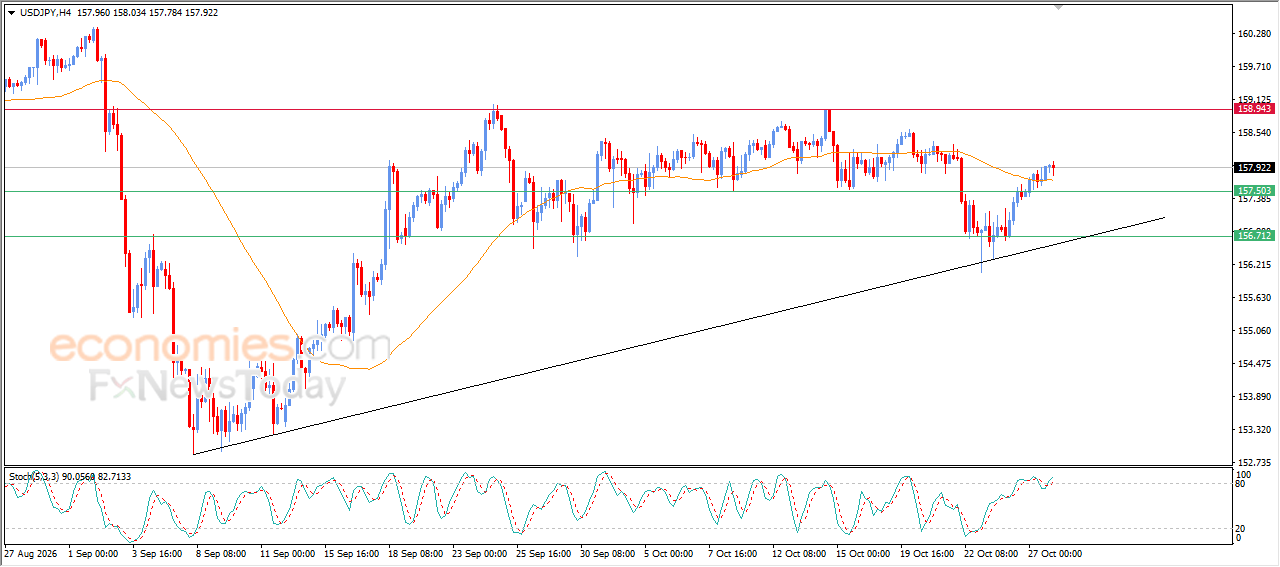Click the 8 Sep 08:00 time label

221,553
